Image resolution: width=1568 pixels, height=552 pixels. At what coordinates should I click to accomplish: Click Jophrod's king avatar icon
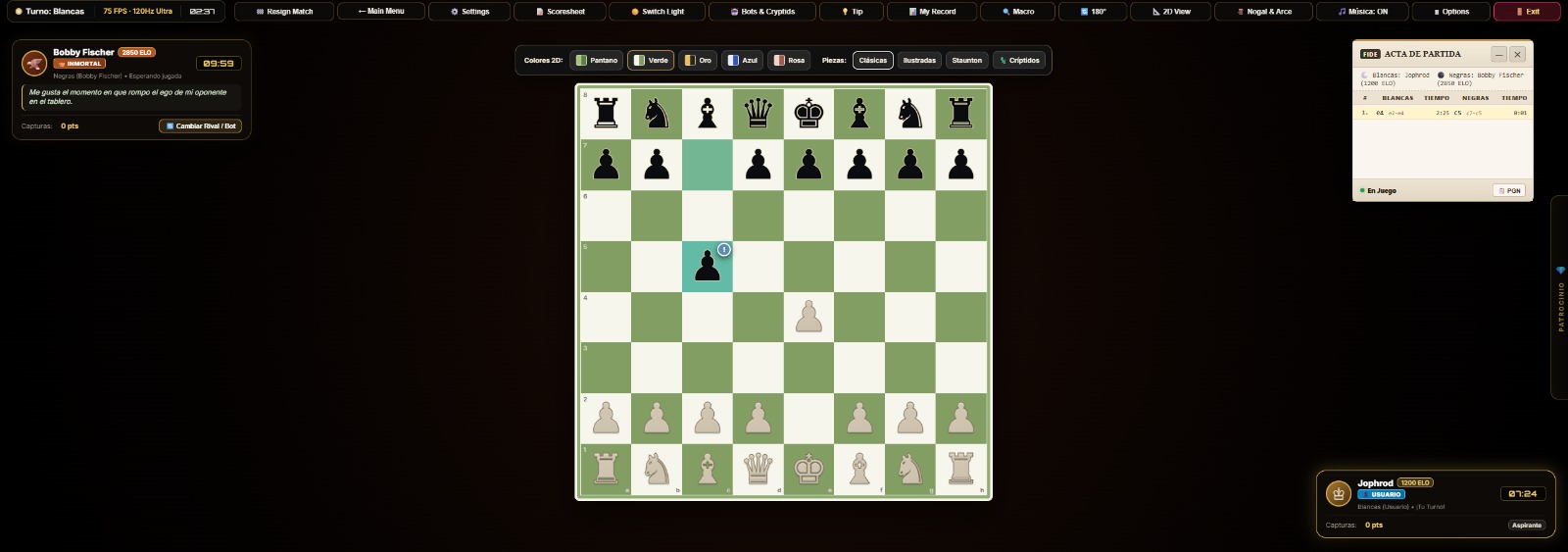(1339, 493)
